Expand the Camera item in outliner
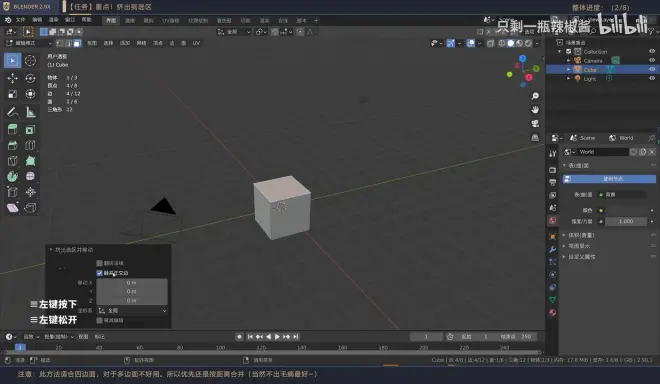 tap(569, 61)
